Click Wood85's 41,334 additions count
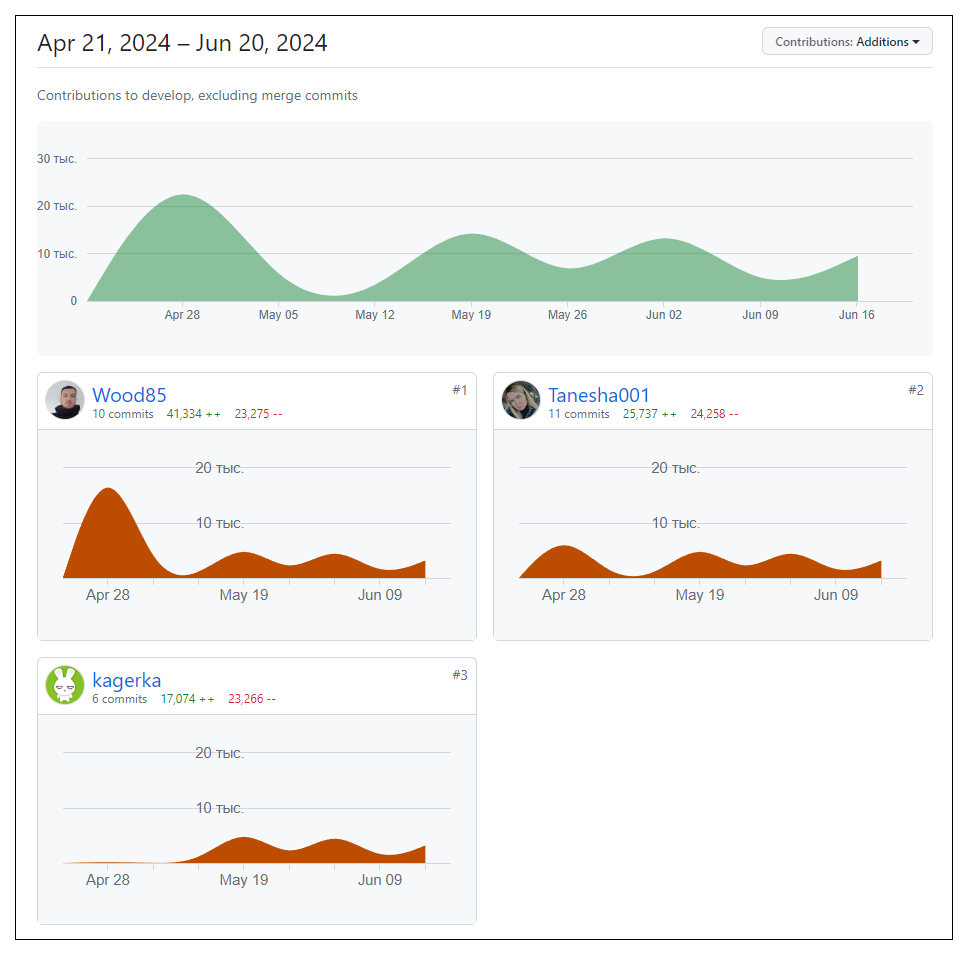 [194, 414]
